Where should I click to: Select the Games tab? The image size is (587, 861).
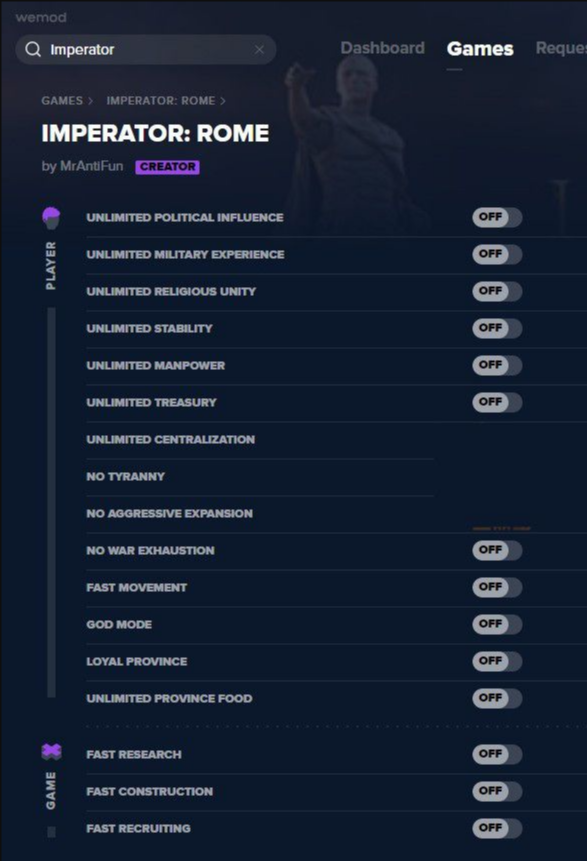pos(480,49)
